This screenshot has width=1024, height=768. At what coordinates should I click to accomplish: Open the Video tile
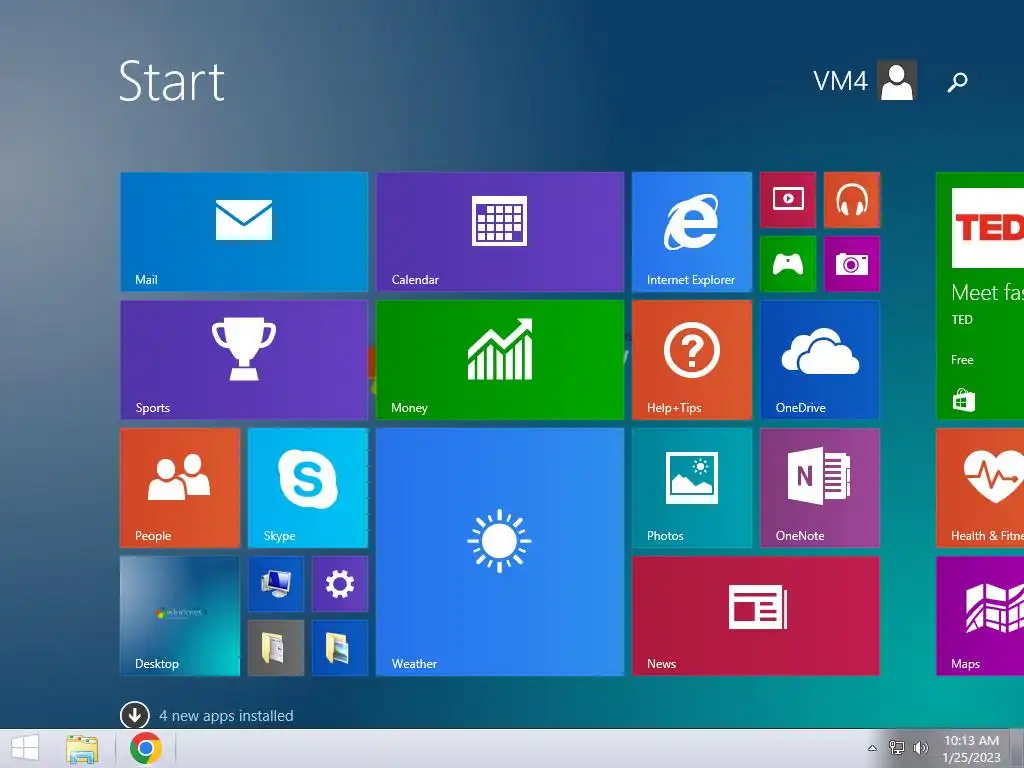[x=788, y=200]
